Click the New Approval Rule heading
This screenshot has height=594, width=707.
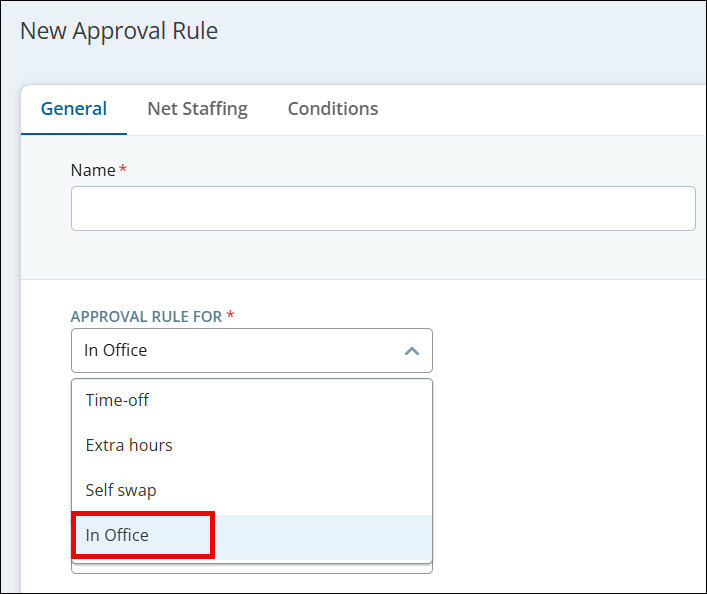tap(119, 31)
